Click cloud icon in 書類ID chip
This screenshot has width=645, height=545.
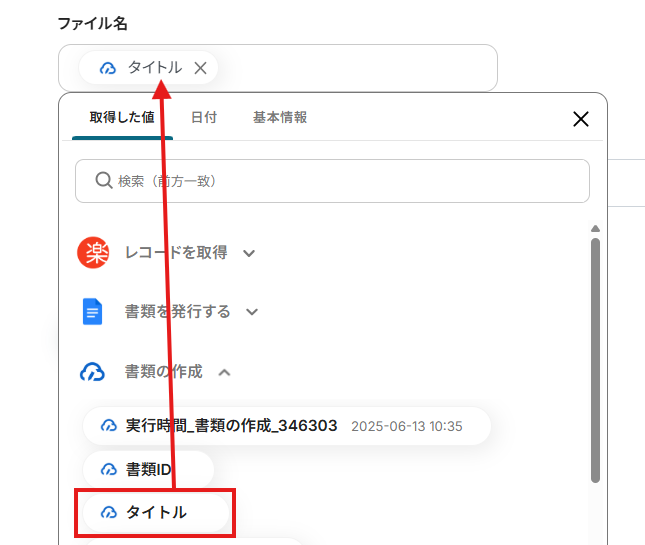109,469
